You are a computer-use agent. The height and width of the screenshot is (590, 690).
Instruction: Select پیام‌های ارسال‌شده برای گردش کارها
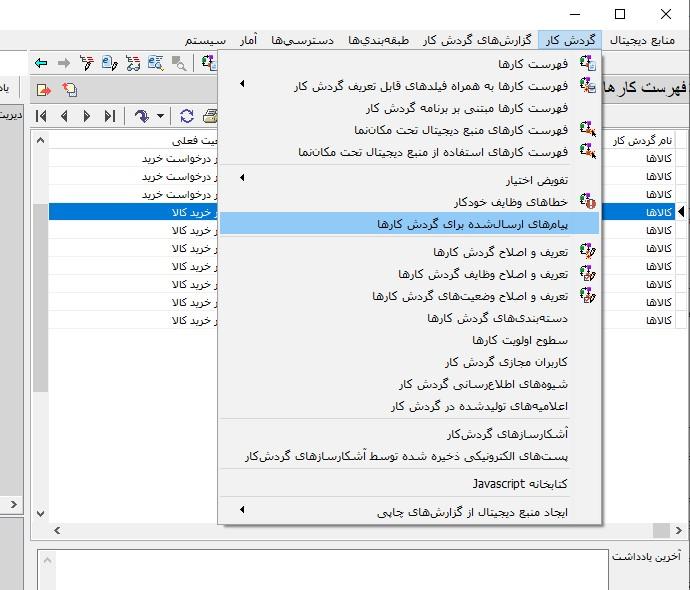click(x=472, y=224)
